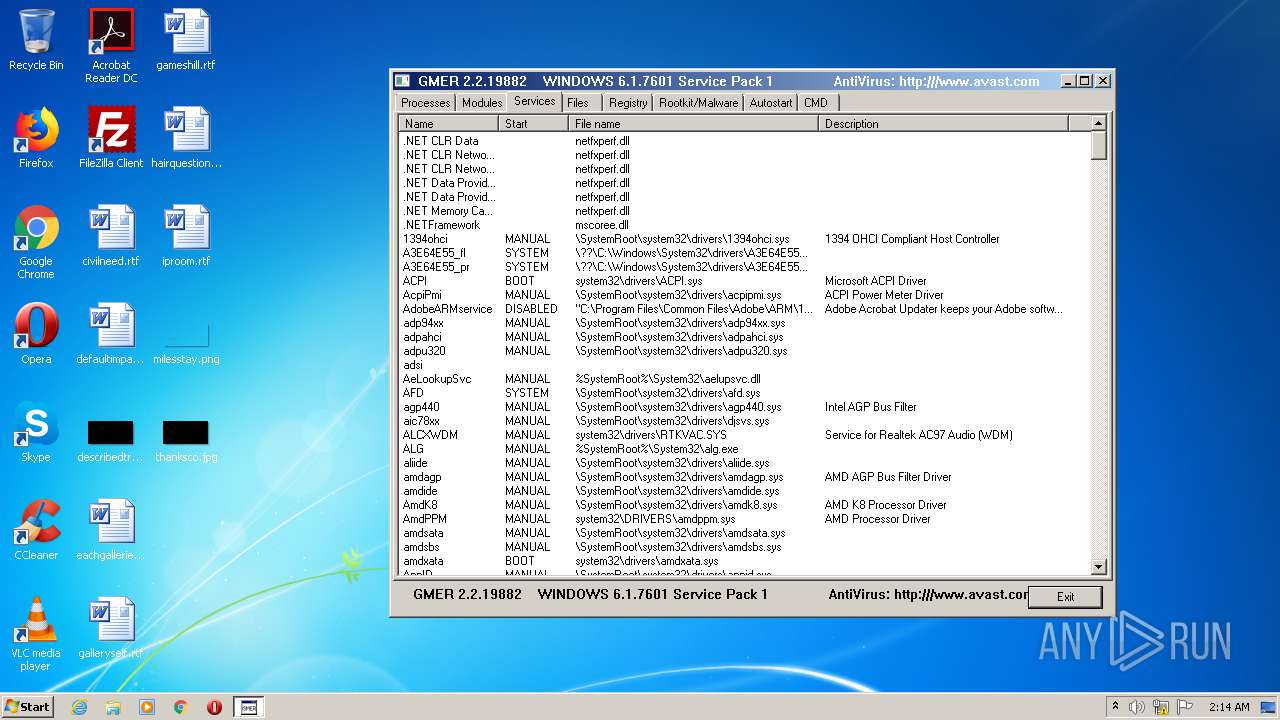Launch Opera browser desktop shortcut
Screen dimensions: 1280x720
[x=36, y=334]
